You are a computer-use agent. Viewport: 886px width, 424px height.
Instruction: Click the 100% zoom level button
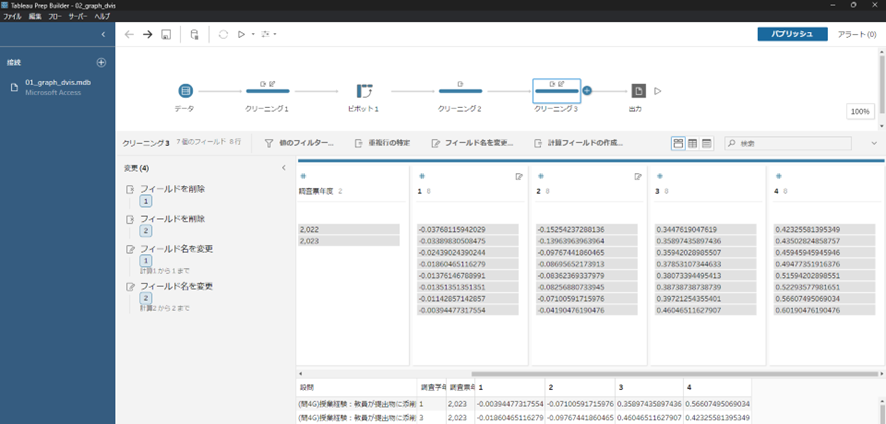[x=860, y=111]
